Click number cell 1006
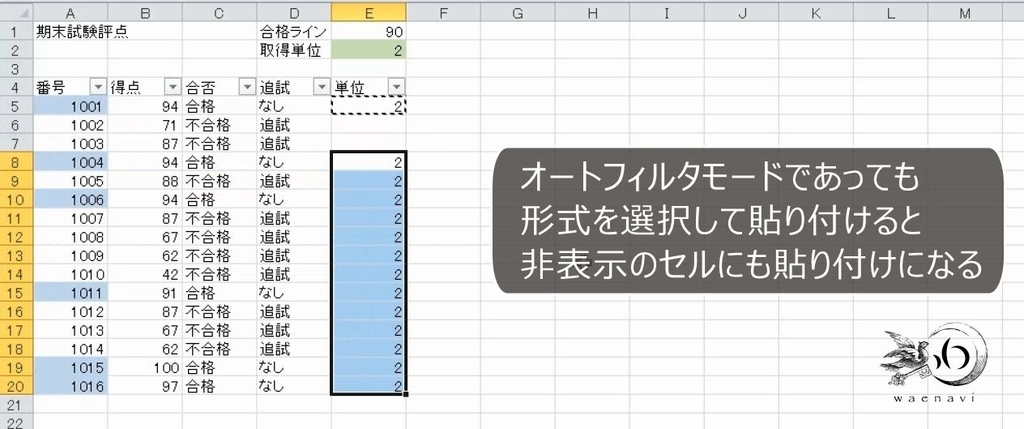Viewport: 1024px width, 429px height. (71, 199)
